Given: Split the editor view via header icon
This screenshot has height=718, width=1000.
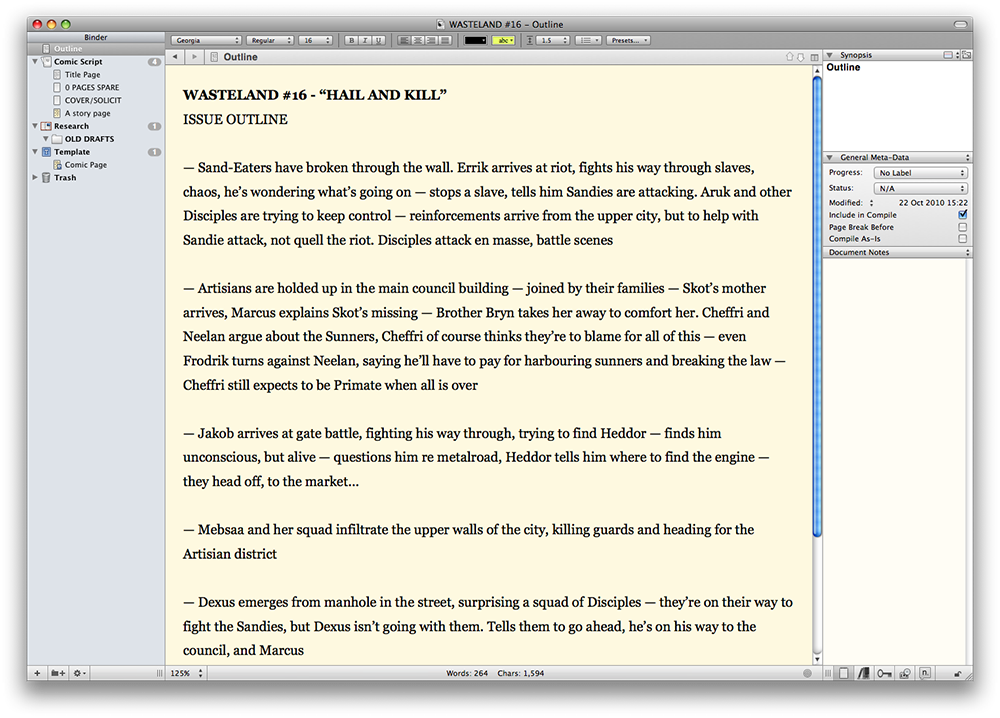Looking at the screenshot, I should [x=814, y=57].
